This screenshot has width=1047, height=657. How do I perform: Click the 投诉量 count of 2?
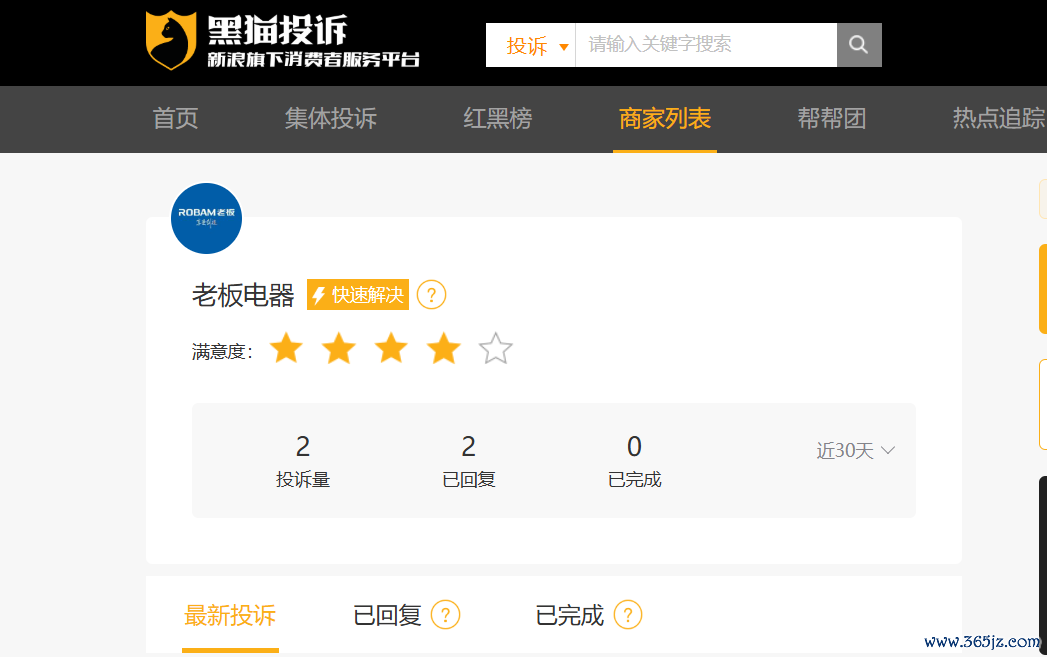pyautogui.click(x=303, y=446)
